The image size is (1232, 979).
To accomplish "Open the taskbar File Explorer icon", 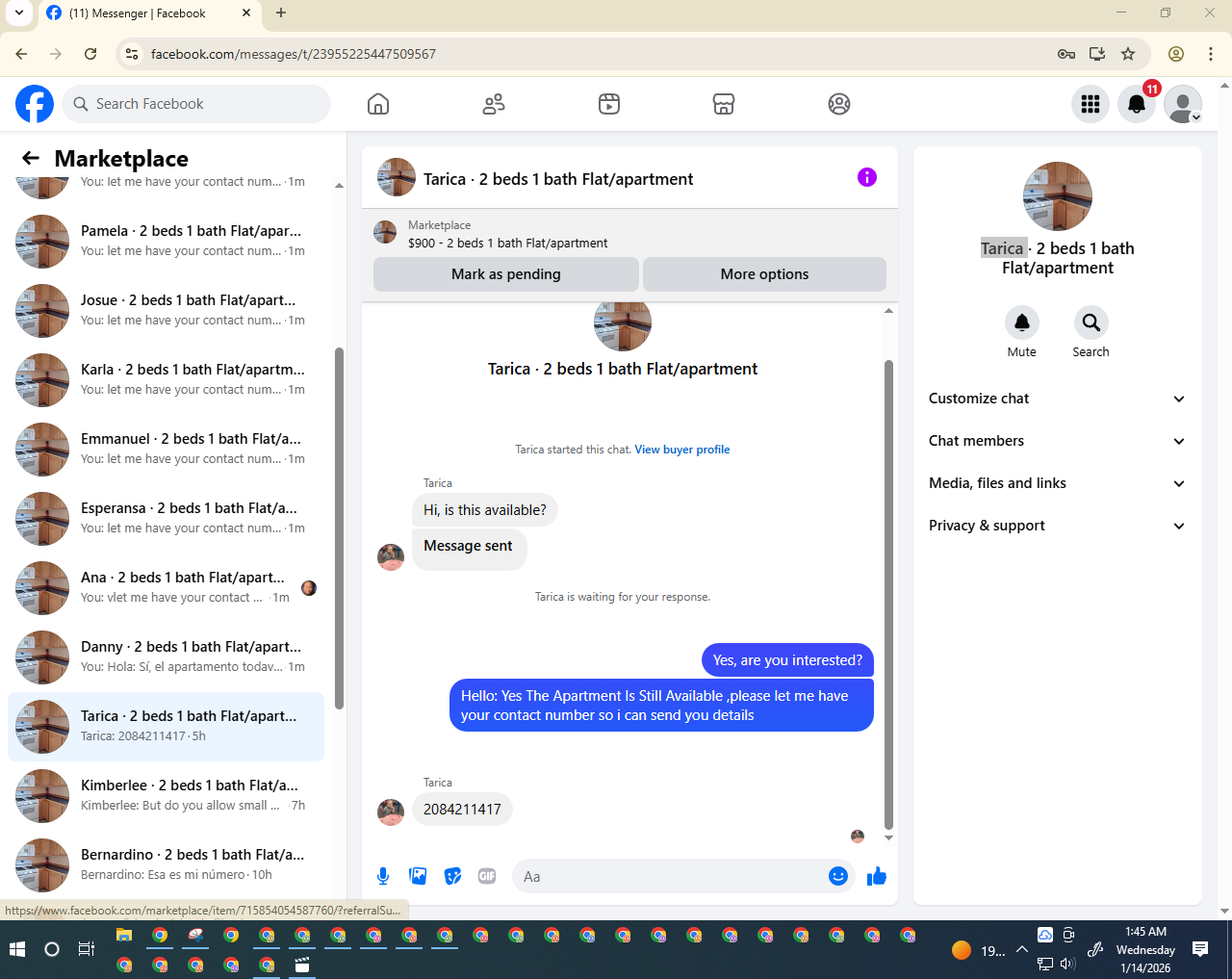I will tap(124, 935).
